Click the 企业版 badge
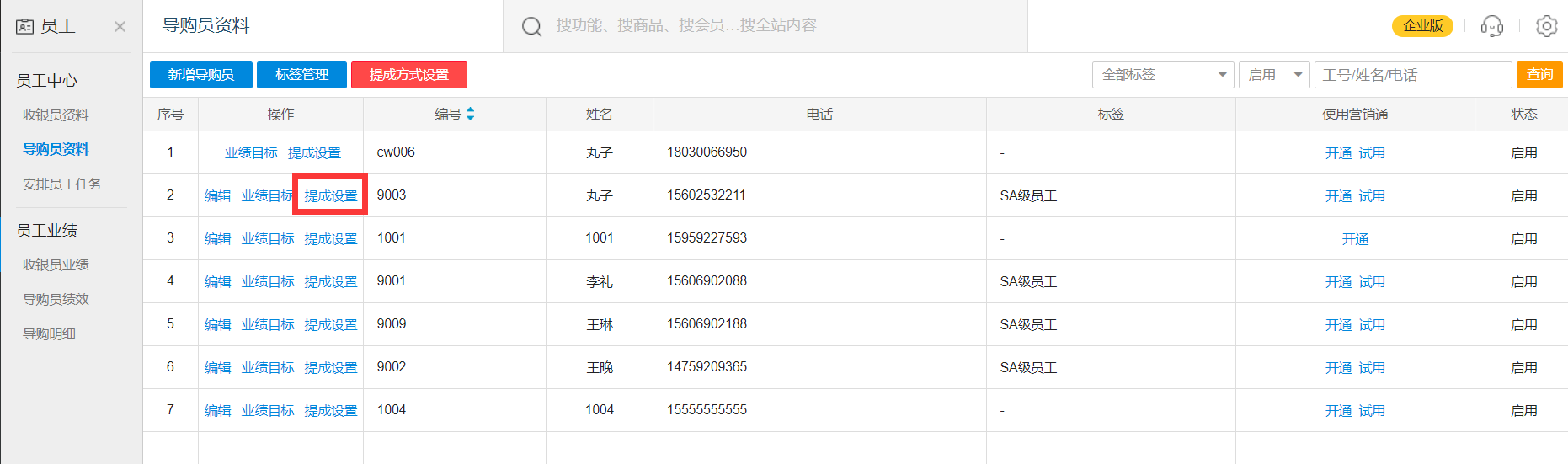This screenshot has height=464, width=1568. (x=1422, y=26)
